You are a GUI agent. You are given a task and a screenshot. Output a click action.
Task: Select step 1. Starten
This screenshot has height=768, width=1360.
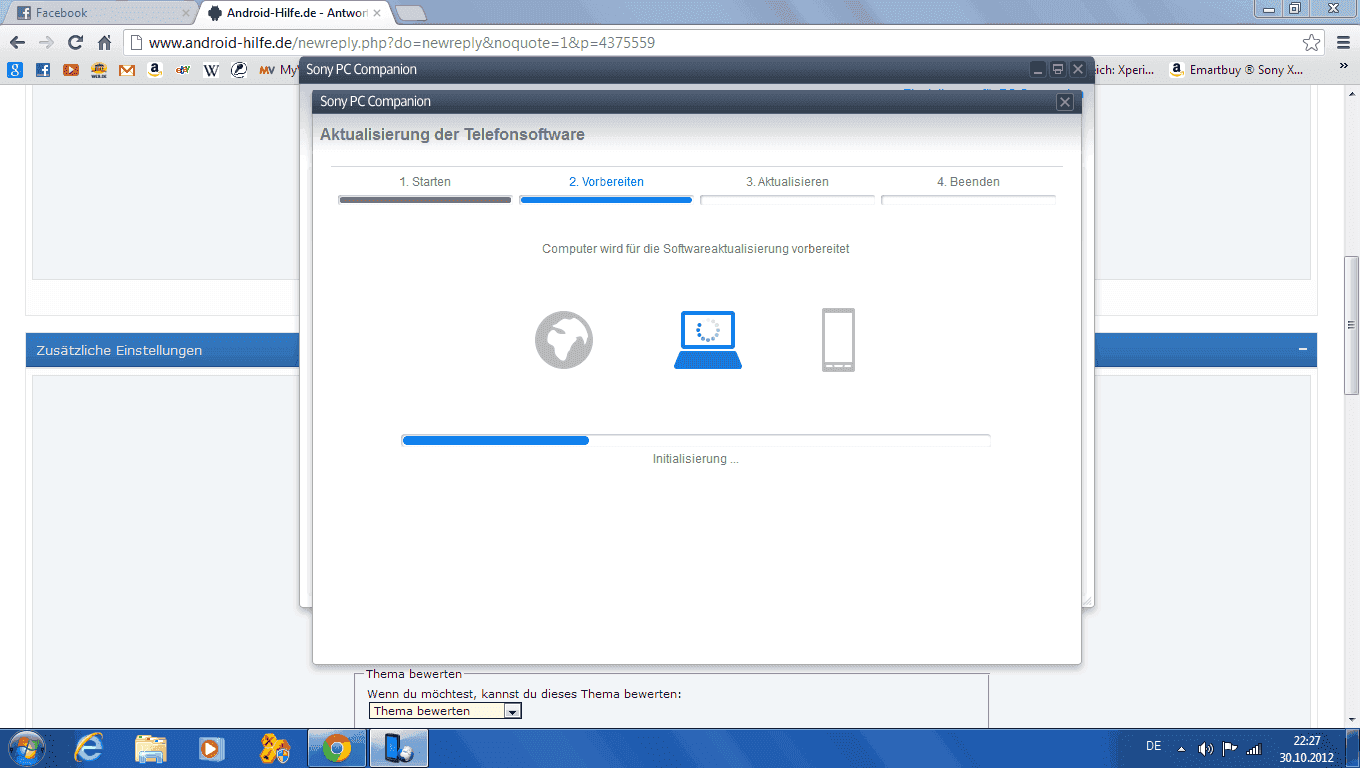pyautogui.click(x=425, y=182)
